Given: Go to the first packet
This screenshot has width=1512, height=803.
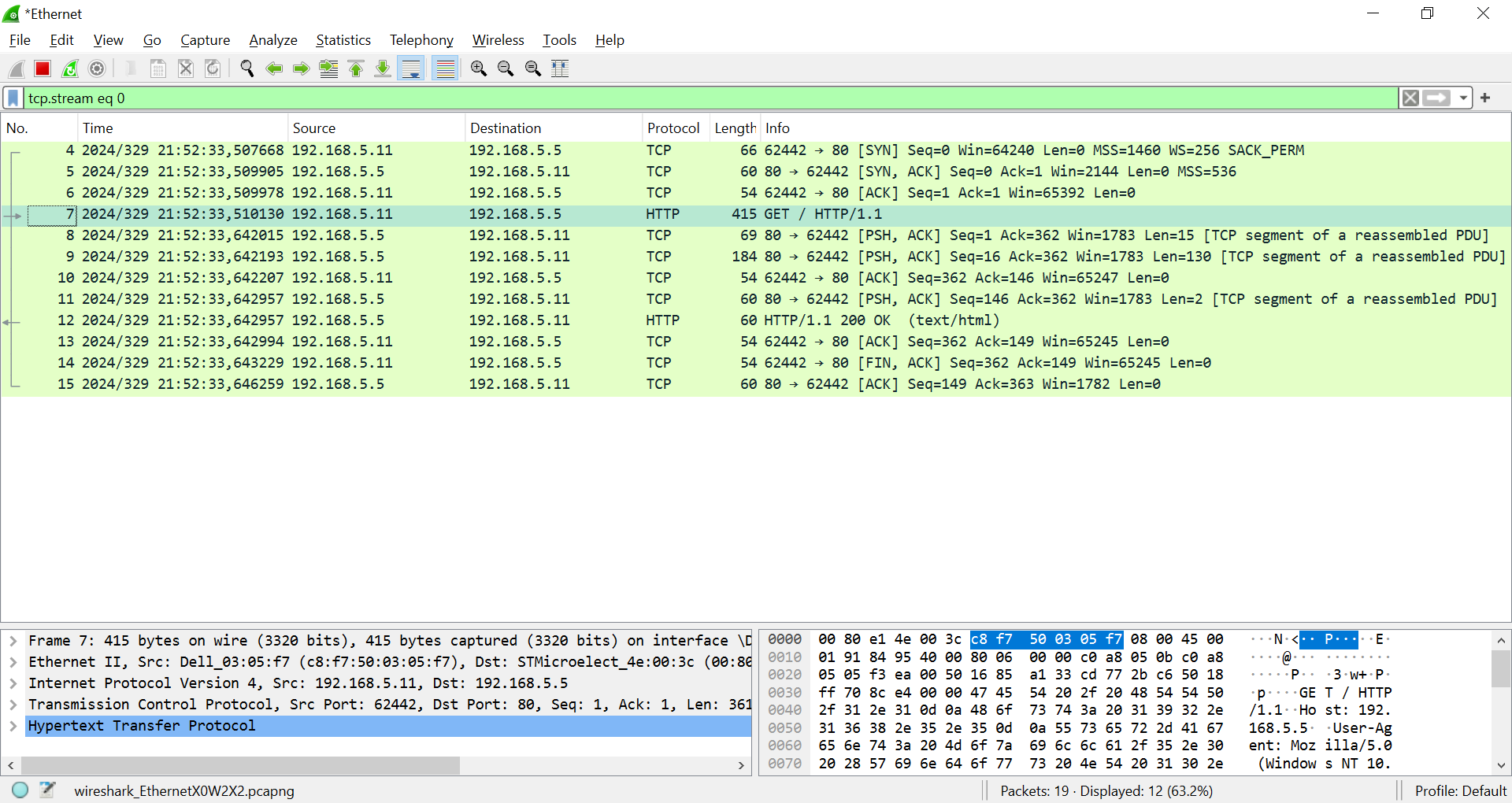Looking at the screenshot, I should pos(355,68).
